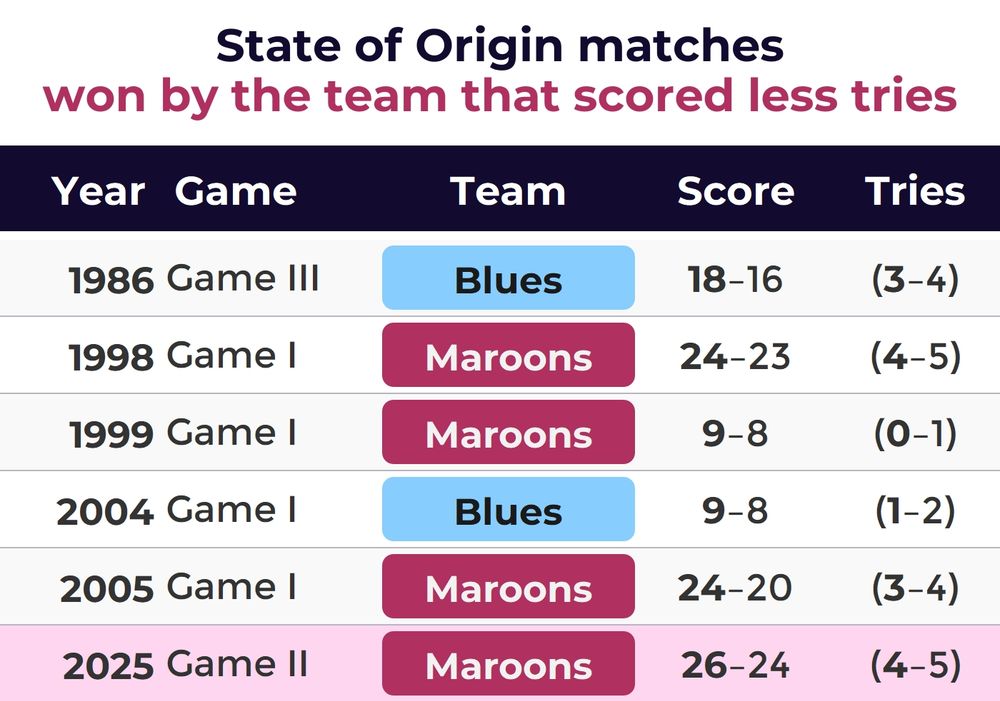Viewport: 1000px width, 701px height.
Task: Click the 1986 Game III label
Action: coord(194,279)
